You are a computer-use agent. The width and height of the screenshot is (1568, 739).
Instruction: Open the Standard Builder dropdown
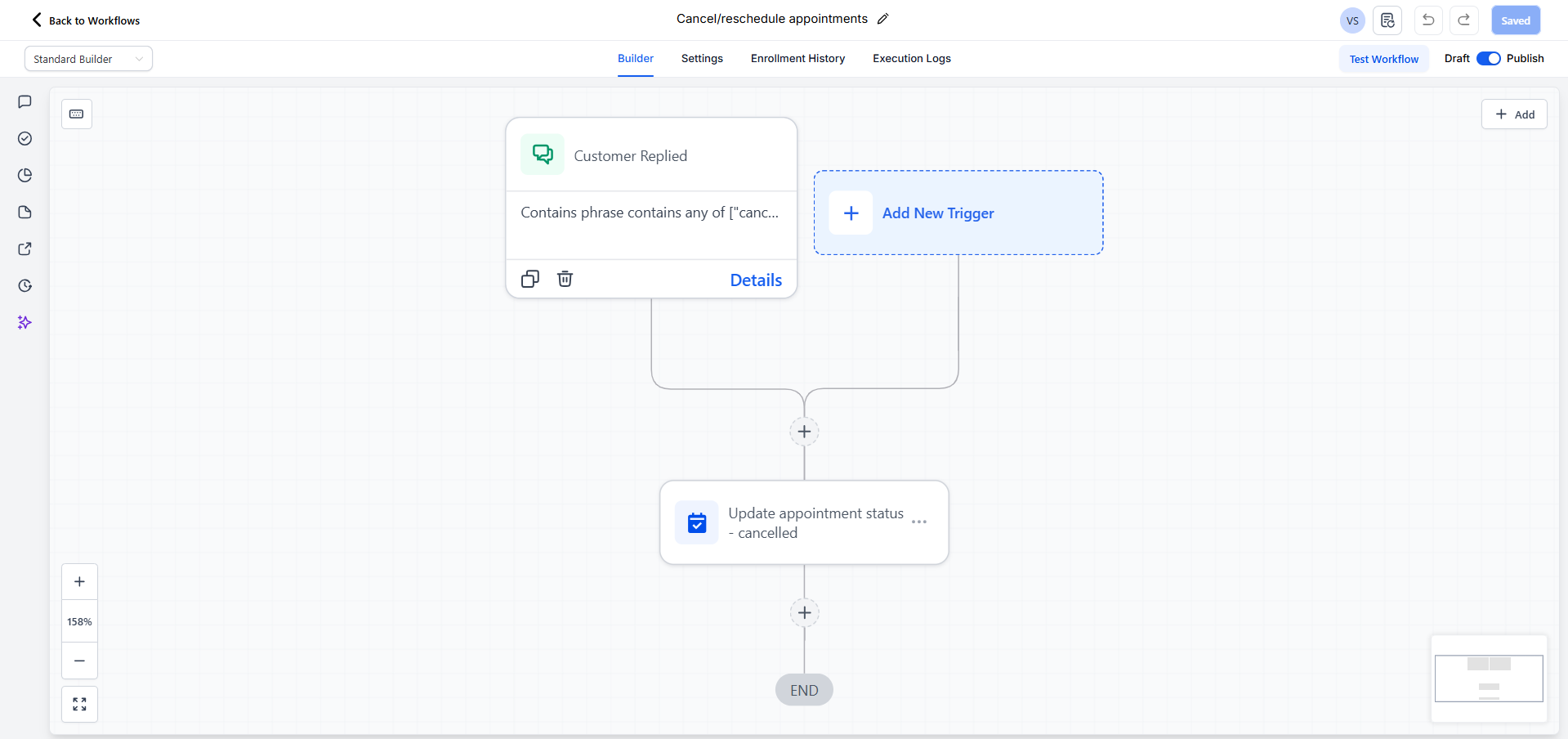point(88,59)
